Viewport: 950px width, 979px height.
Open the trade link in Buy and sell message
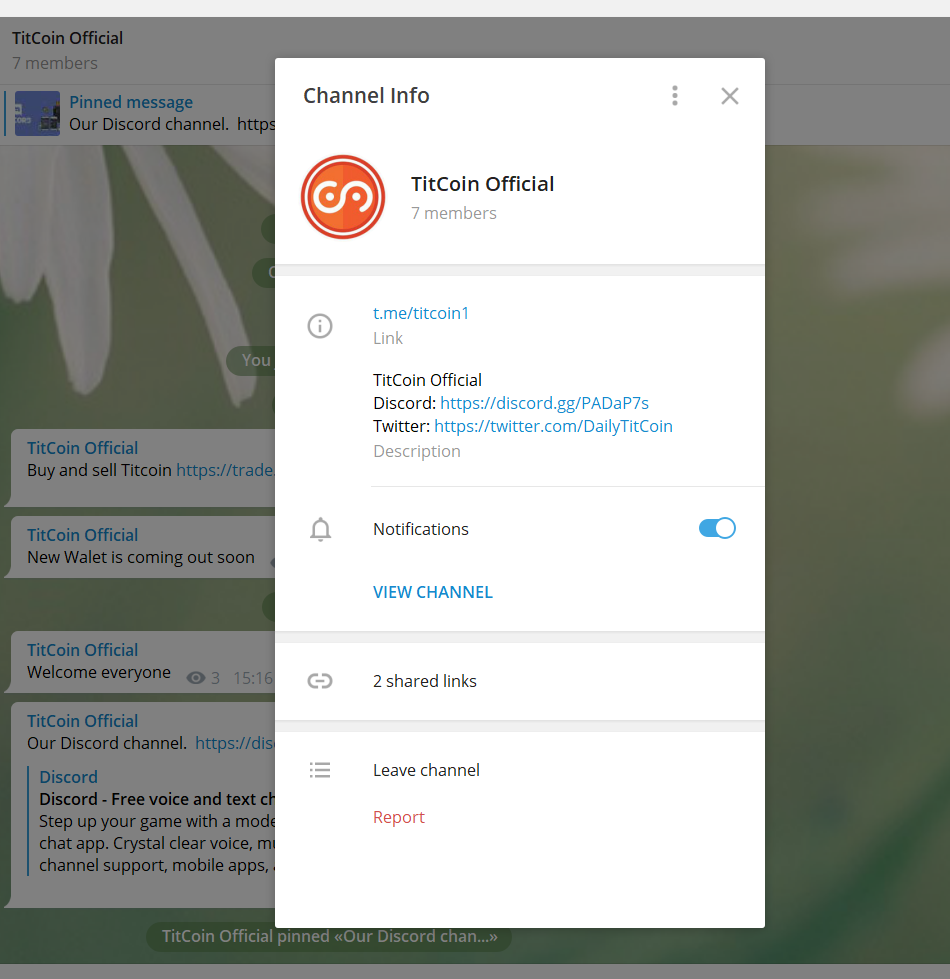[x=225, y=470]
